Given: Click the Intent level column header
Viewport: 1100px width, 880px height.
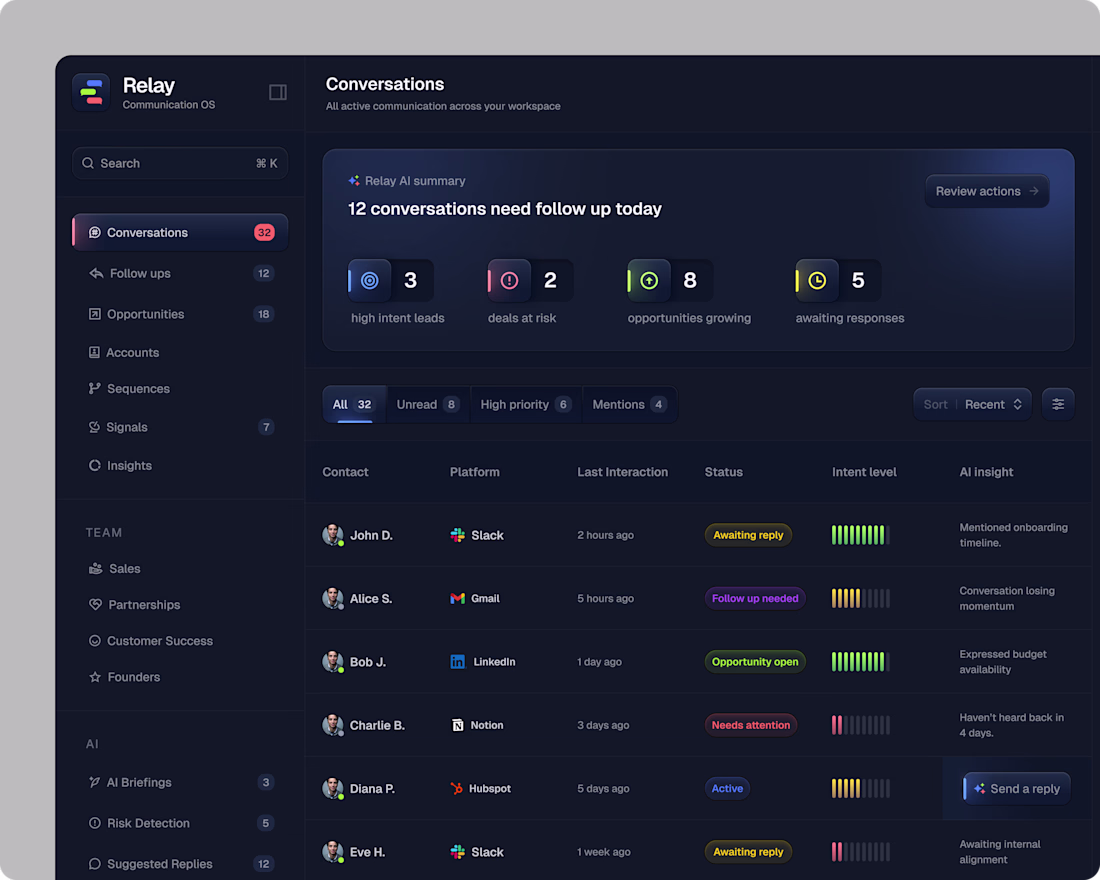Looking at the screenshot, I should point(864,472).
